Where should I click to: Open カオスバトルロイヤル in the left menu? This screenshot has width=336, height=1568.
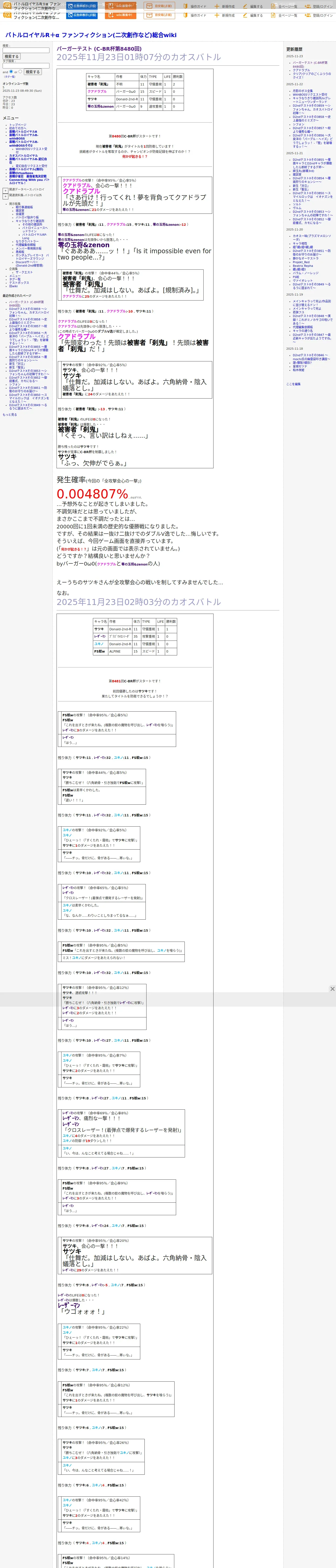tap(23, 156)
